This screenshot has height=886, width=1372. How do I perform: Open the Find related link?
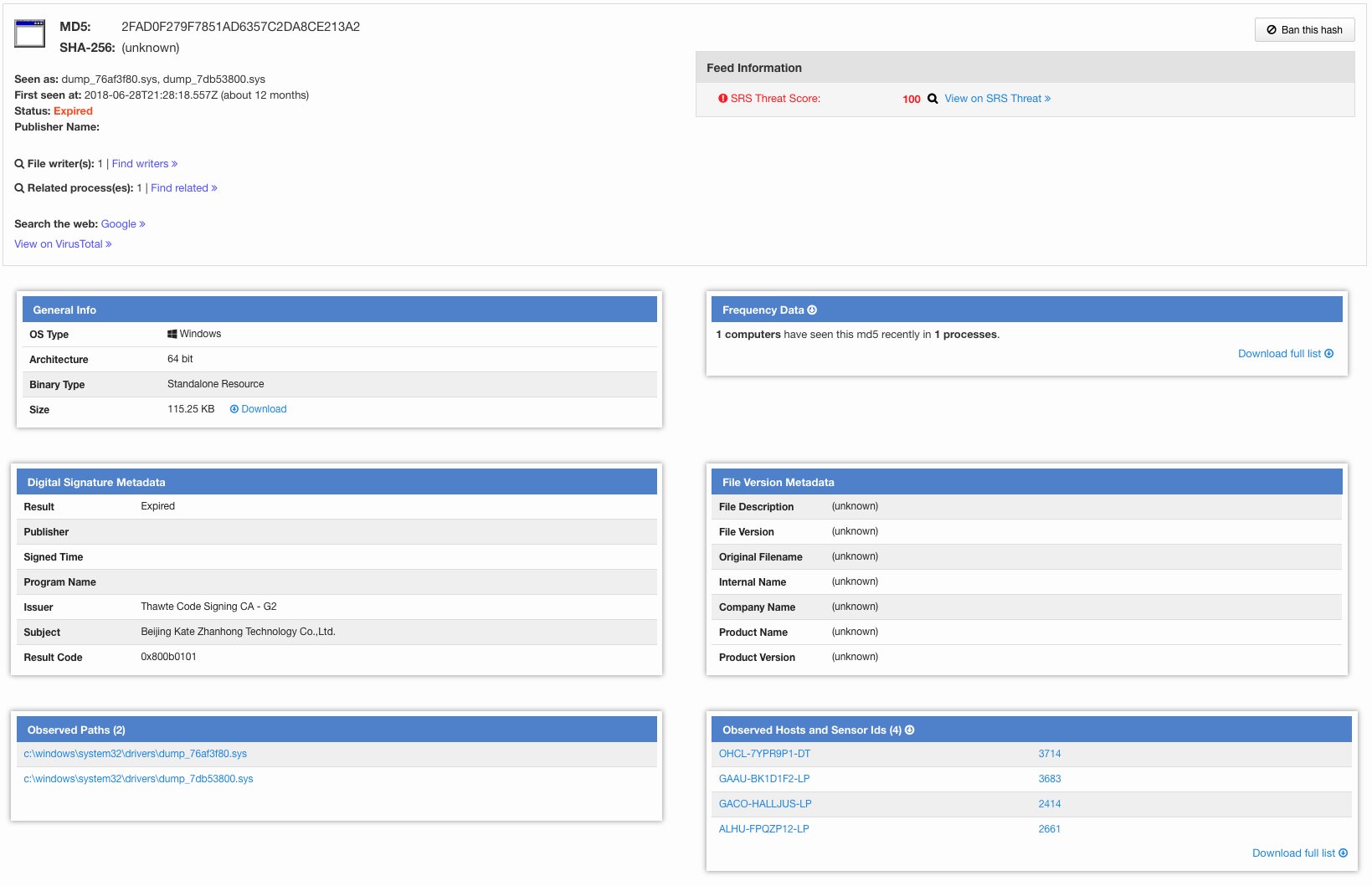[183, 188]
